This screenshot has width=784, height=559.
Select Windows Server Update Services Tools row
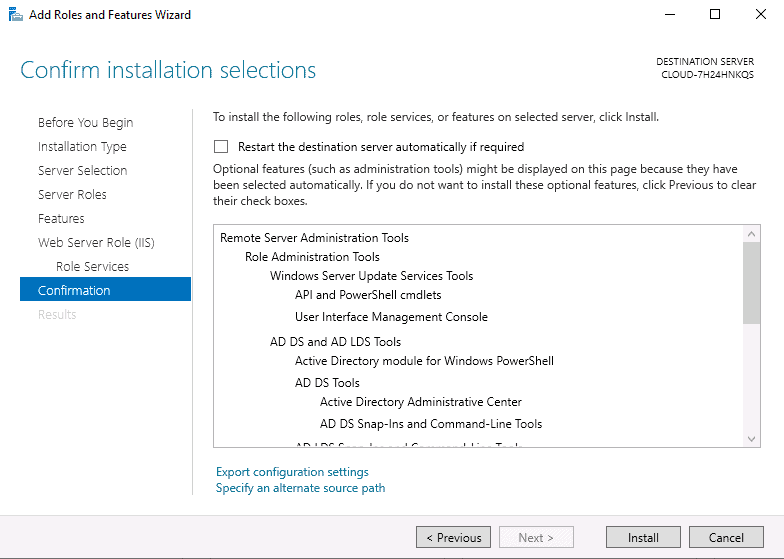click(372, 276)
